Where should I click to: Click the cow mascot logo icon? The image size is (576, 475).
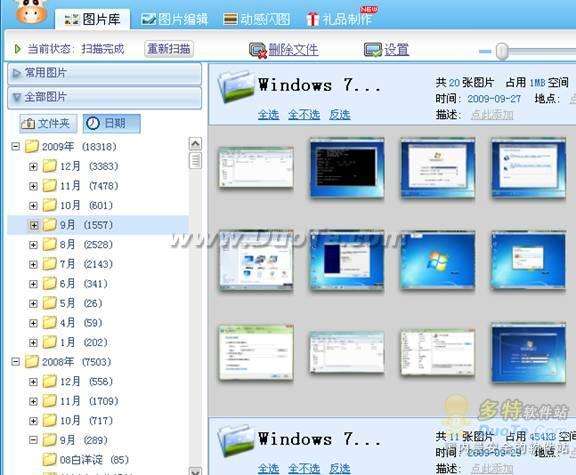click(31, 11)
